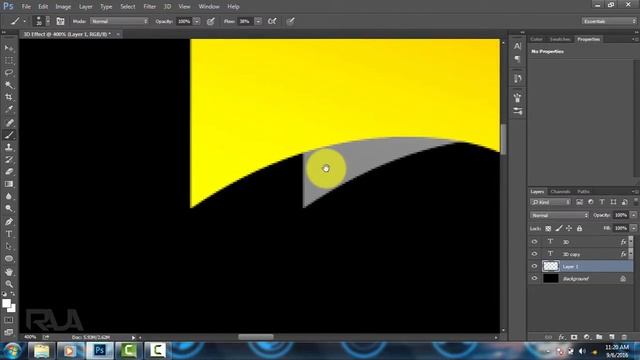The height and width of the screenshot is (360, 640).
Task: Toggle lock all
Action: pyautogui.click(x=579, y=229)
